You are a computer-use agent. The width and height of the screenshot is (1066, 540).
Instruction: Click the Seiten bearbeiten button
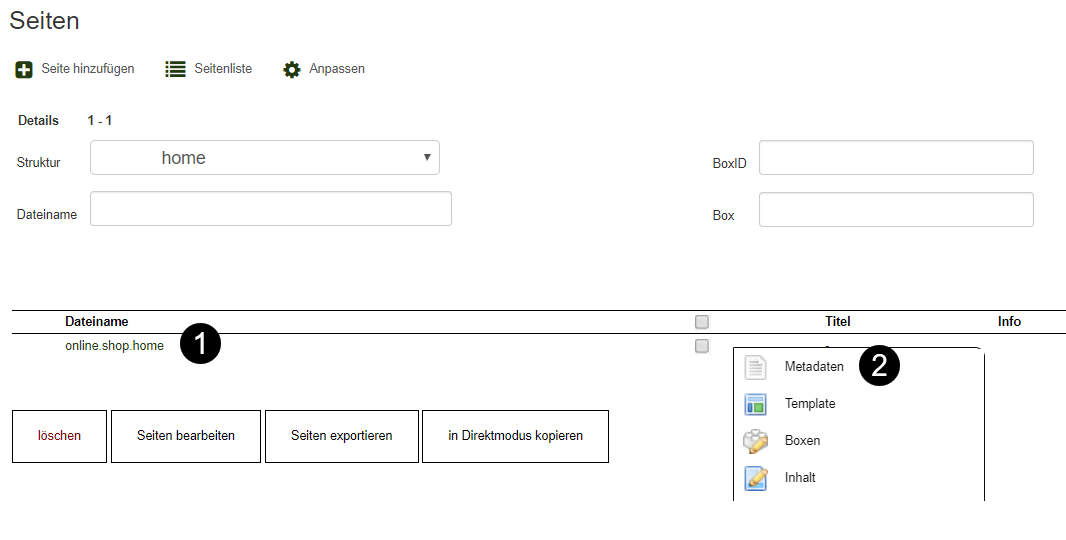pyautogui.click(x=186, y=436)
